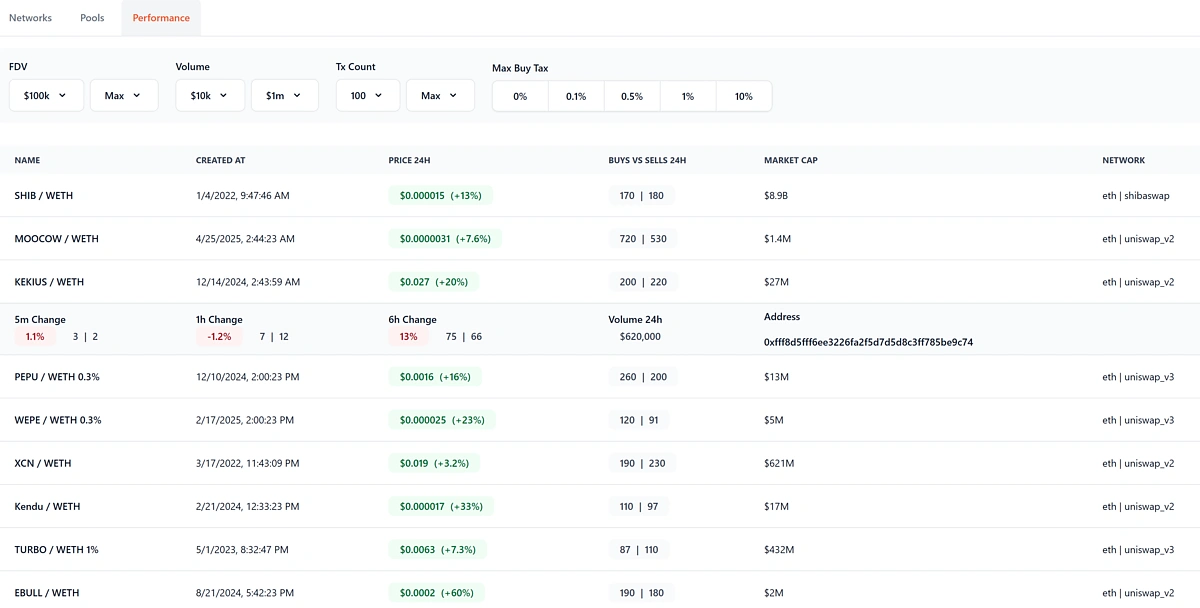Viewport: 1200px width, 608px height.
Task: Select the 0.5% Max Buy Tax filter
Action: click(x=631, y=95)
